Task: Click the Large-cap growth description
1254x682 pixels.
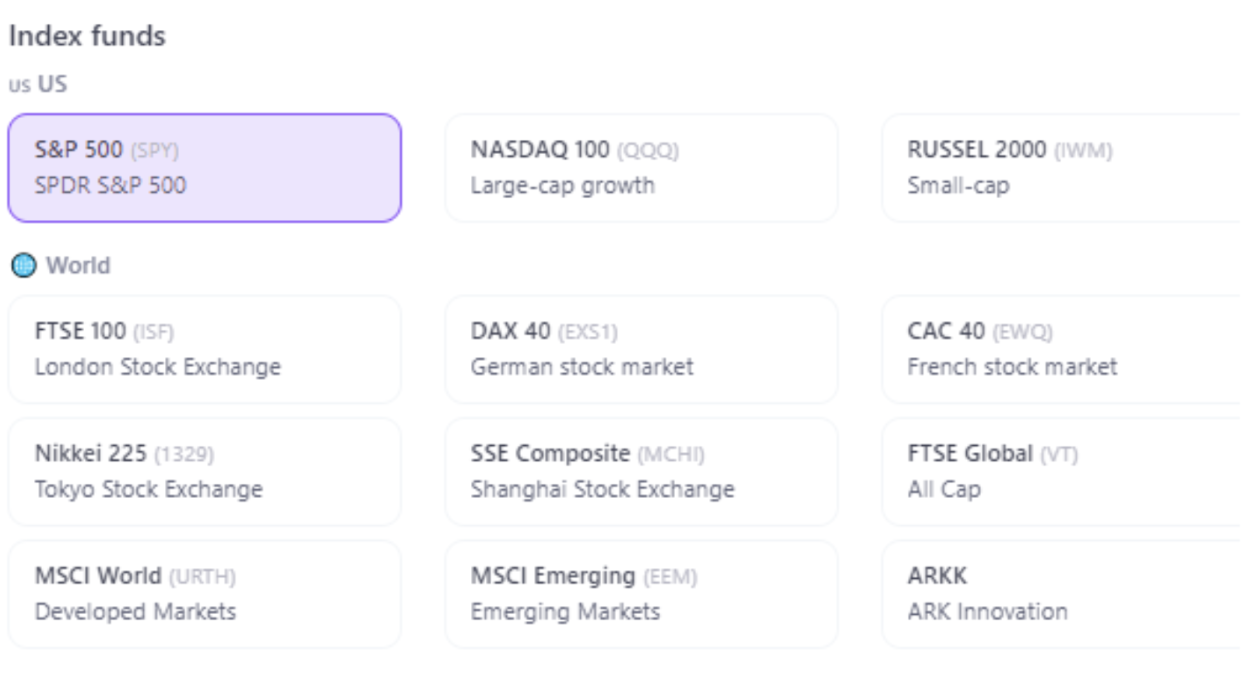Action: point(563,186)
